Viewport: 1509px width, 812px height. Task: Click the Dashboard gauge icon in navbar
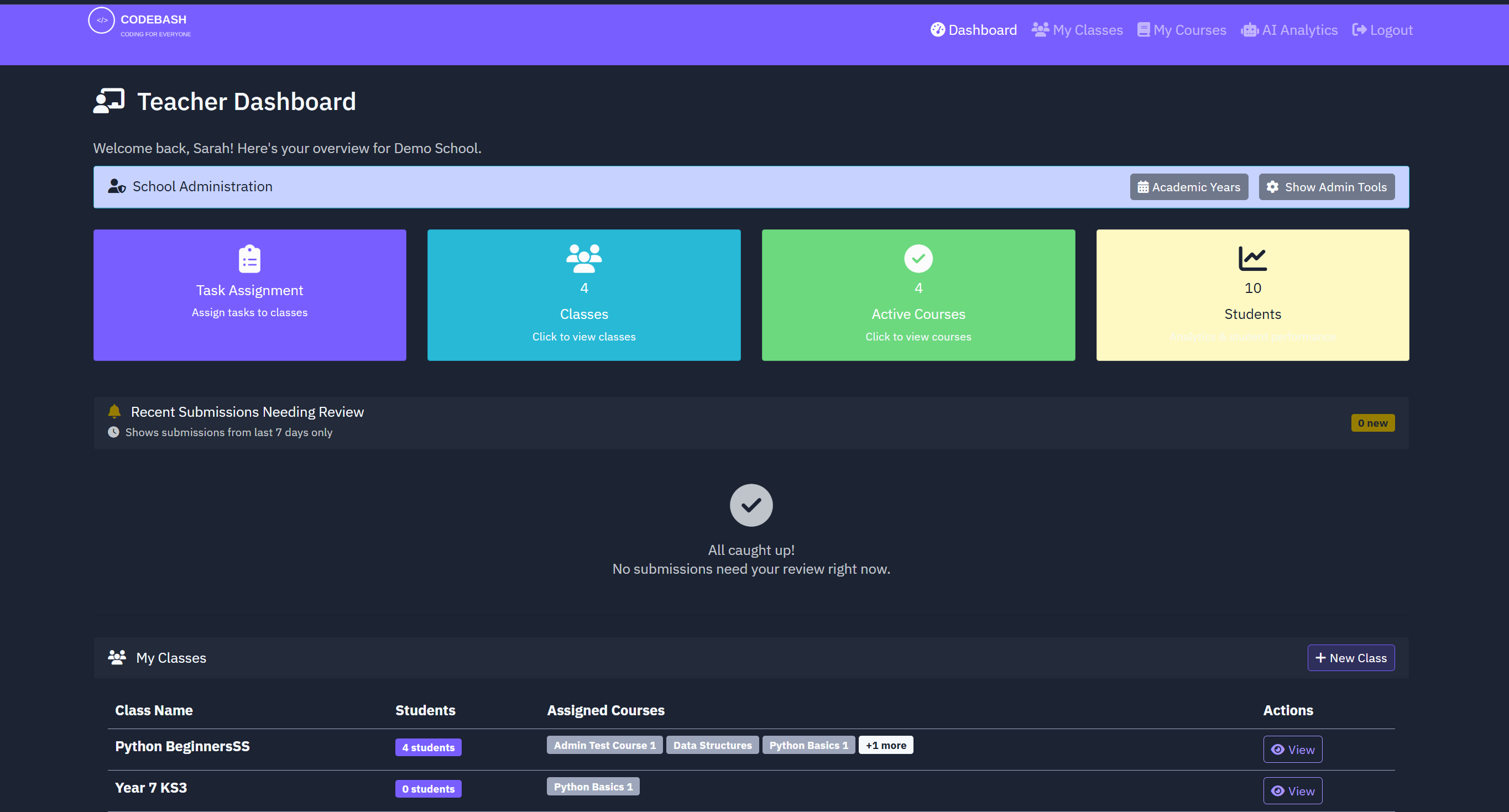[x=937, y=30]
